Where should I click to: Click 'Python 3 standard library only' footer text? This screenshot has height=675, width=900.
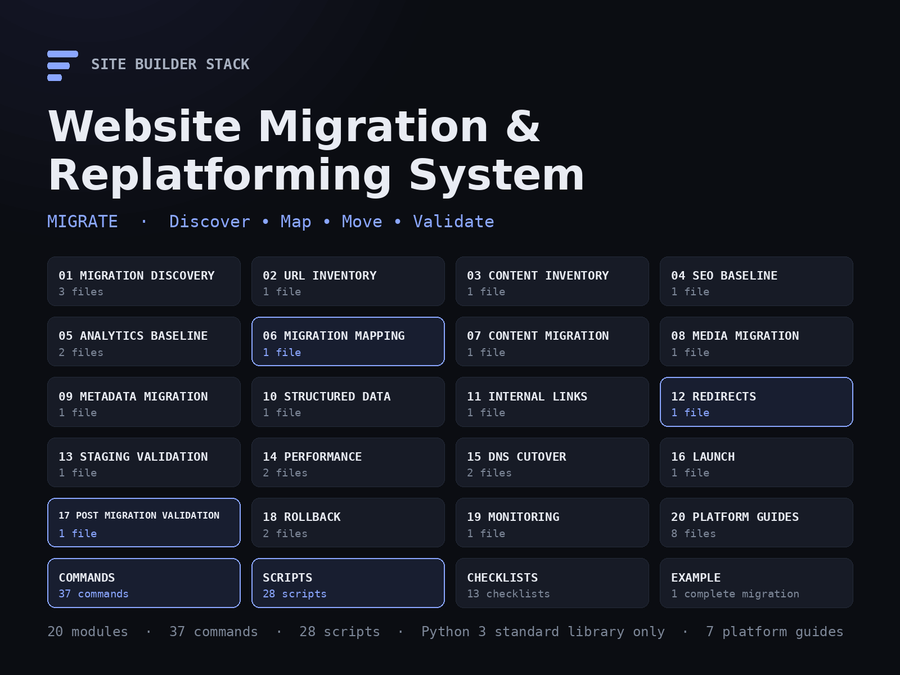pos(543,631)
